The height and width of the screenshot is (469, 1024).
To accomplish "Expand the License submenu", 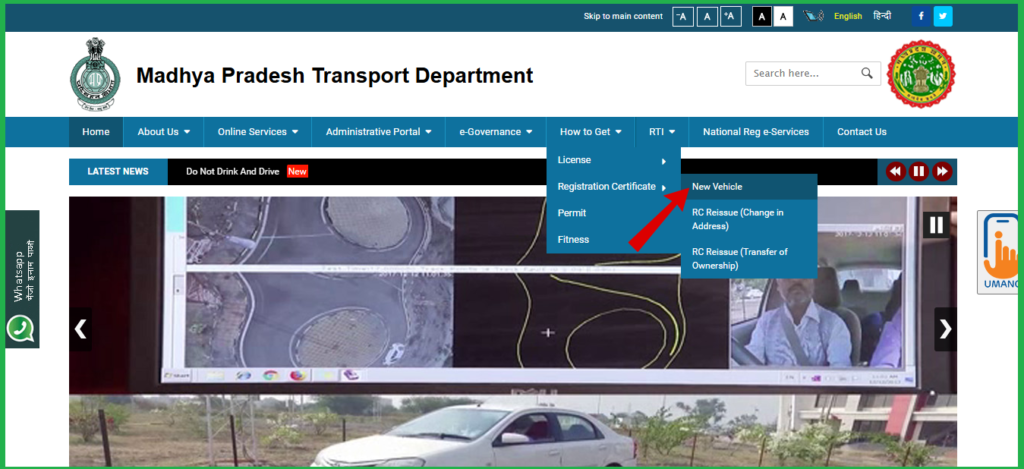I will pos(612,160).
